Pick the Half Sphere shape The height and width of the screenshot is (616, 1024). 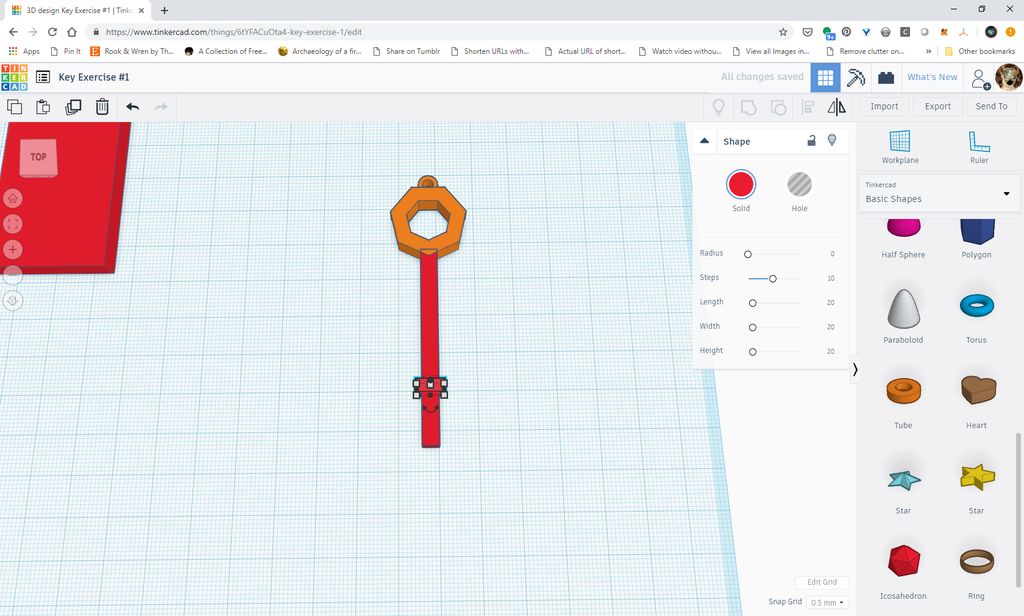903,238
